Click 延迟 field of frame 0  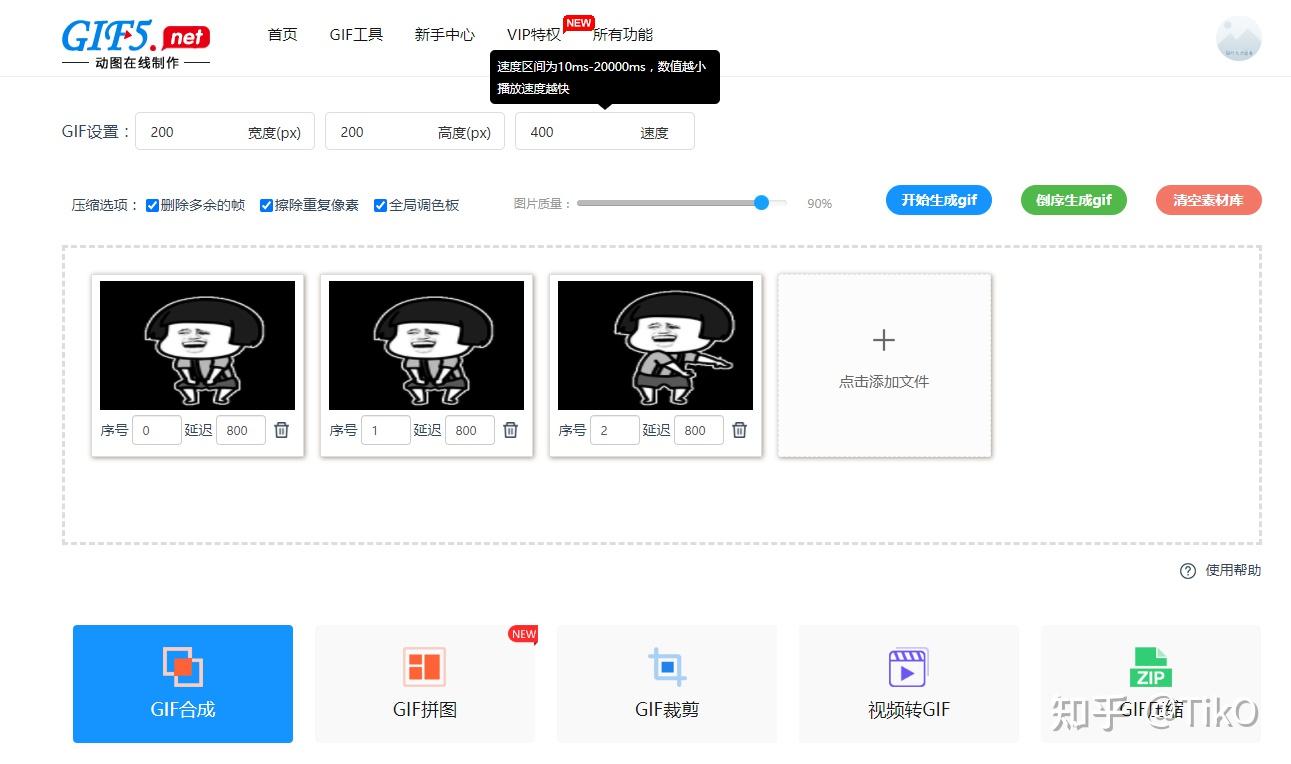coord(241,430)
